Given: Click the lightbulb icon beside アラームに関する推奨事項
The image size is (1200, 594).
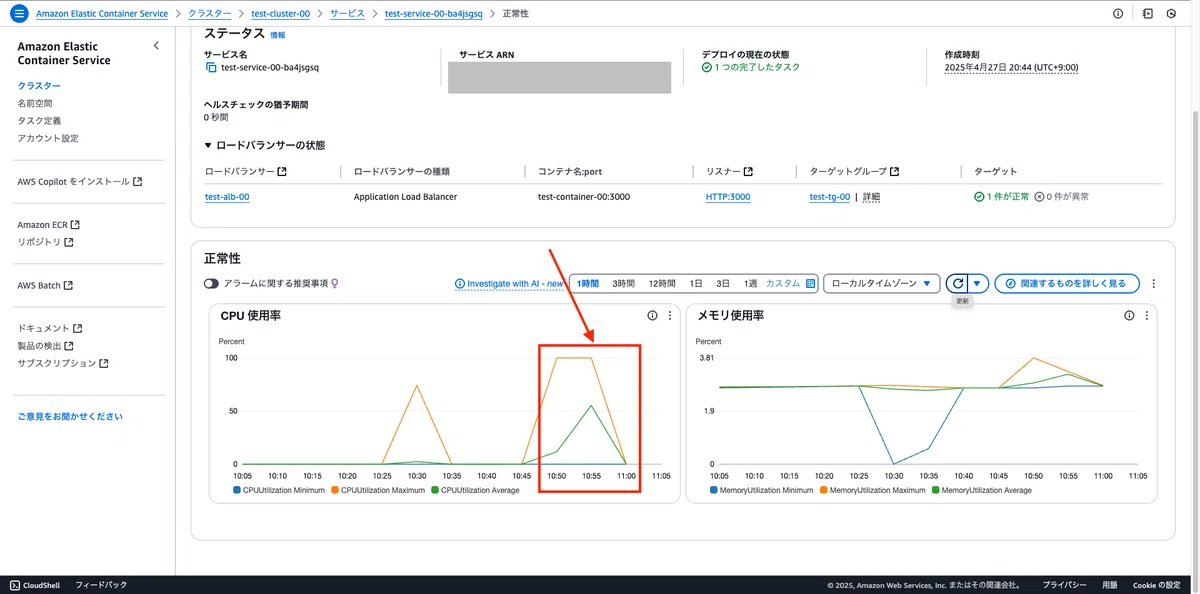Looking at the screenshot, I should [335, 284].
